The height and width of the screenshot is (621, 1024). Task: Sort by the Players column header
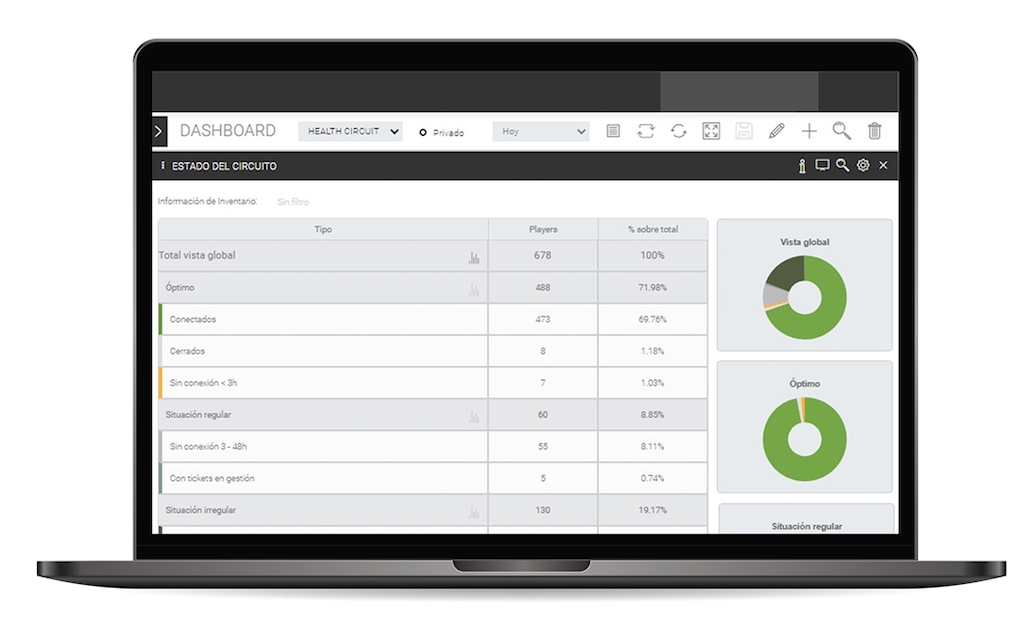coord(543,230)
